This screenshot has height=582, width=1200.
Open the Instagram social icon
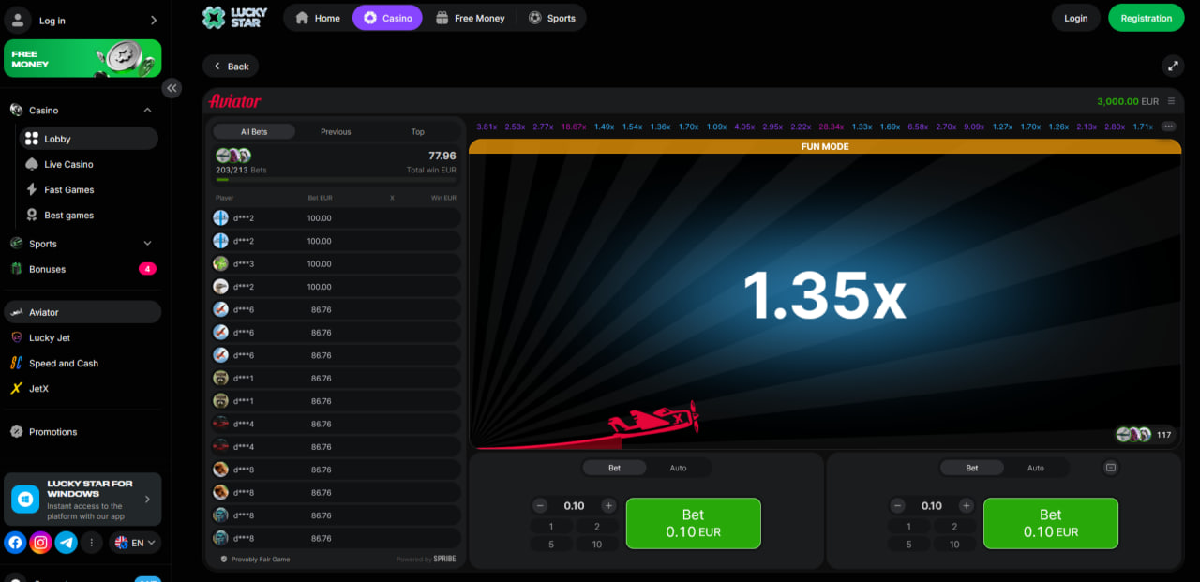click(x=41, y=542)
